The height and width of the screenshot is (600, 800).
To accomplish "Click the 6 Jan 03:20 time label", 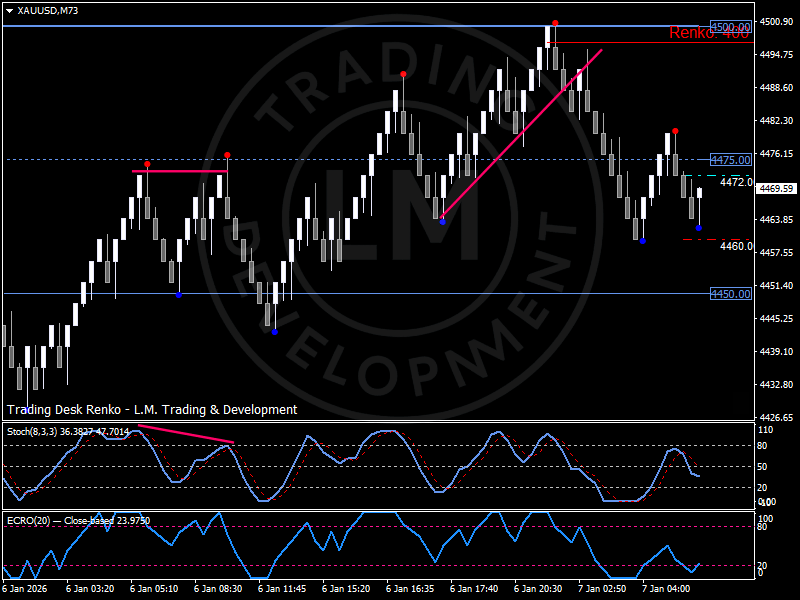I will pyautogui.click(x=90, y=589).
